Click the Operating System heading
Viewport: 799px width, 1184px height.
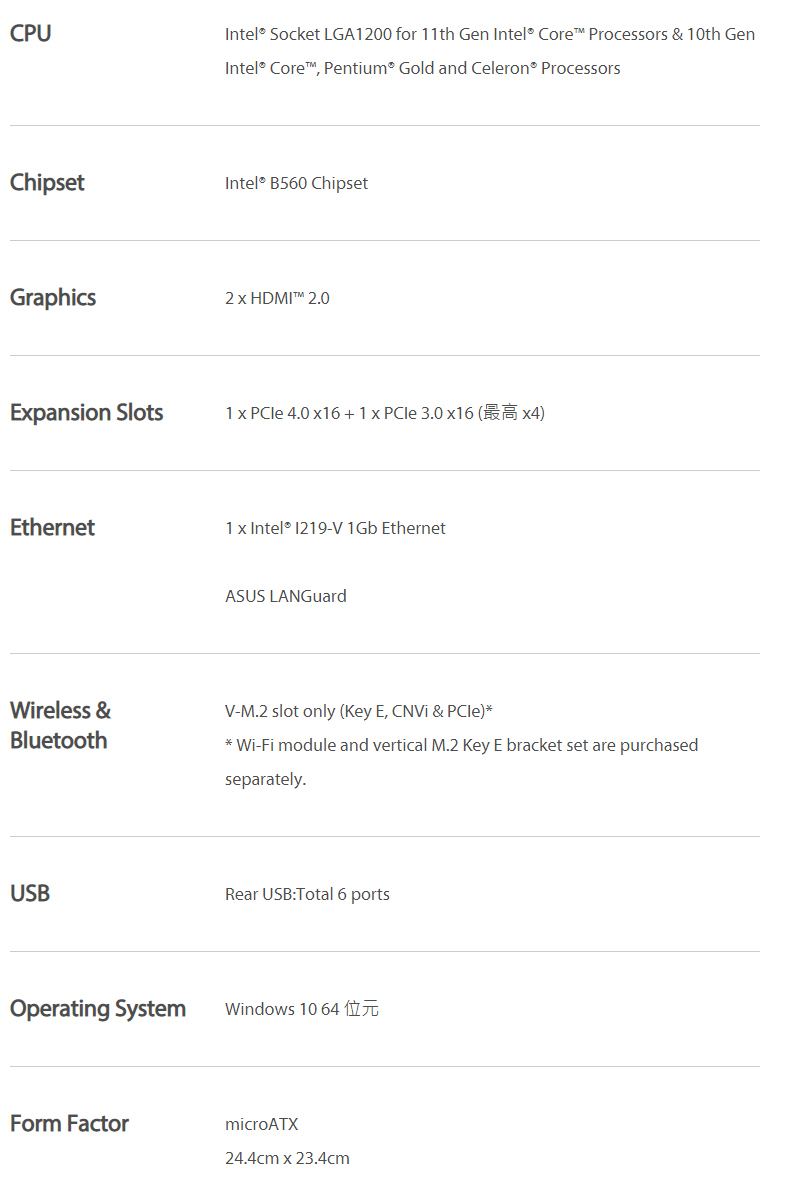[97, 1010]
